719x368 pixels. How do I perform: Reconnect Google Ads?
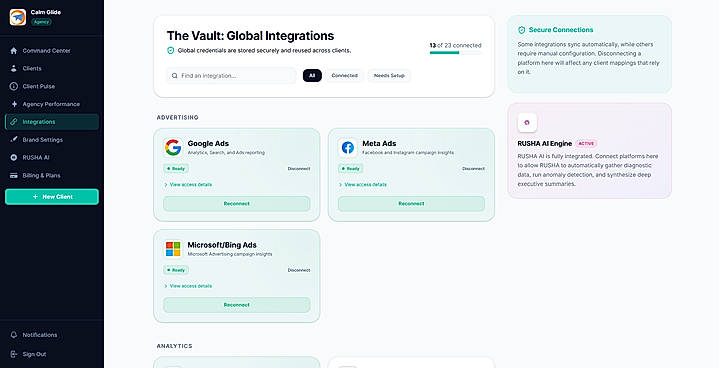(237, 203)
